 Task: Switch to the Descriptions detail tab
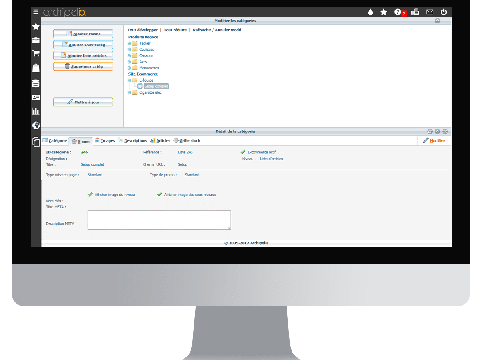[133, 141]
